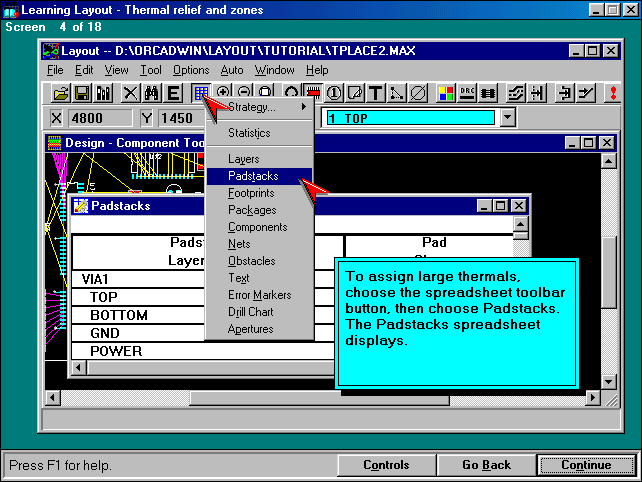Choose Padstacks from the menu
The width and height of the screenshot is (642, 482).
click(x=253, y=176)
